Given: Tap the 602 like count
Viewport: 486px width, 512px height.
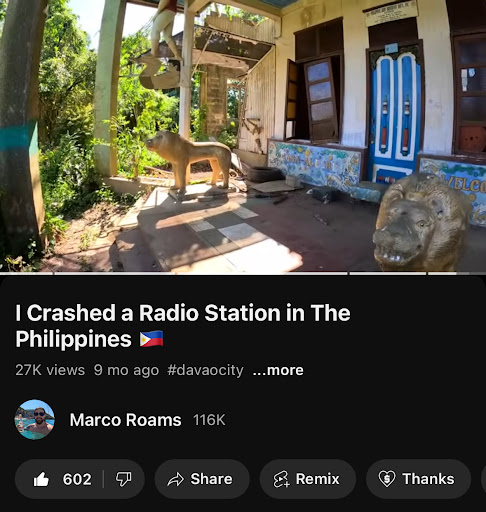Looking at the screenshot, I should (77, 479).
